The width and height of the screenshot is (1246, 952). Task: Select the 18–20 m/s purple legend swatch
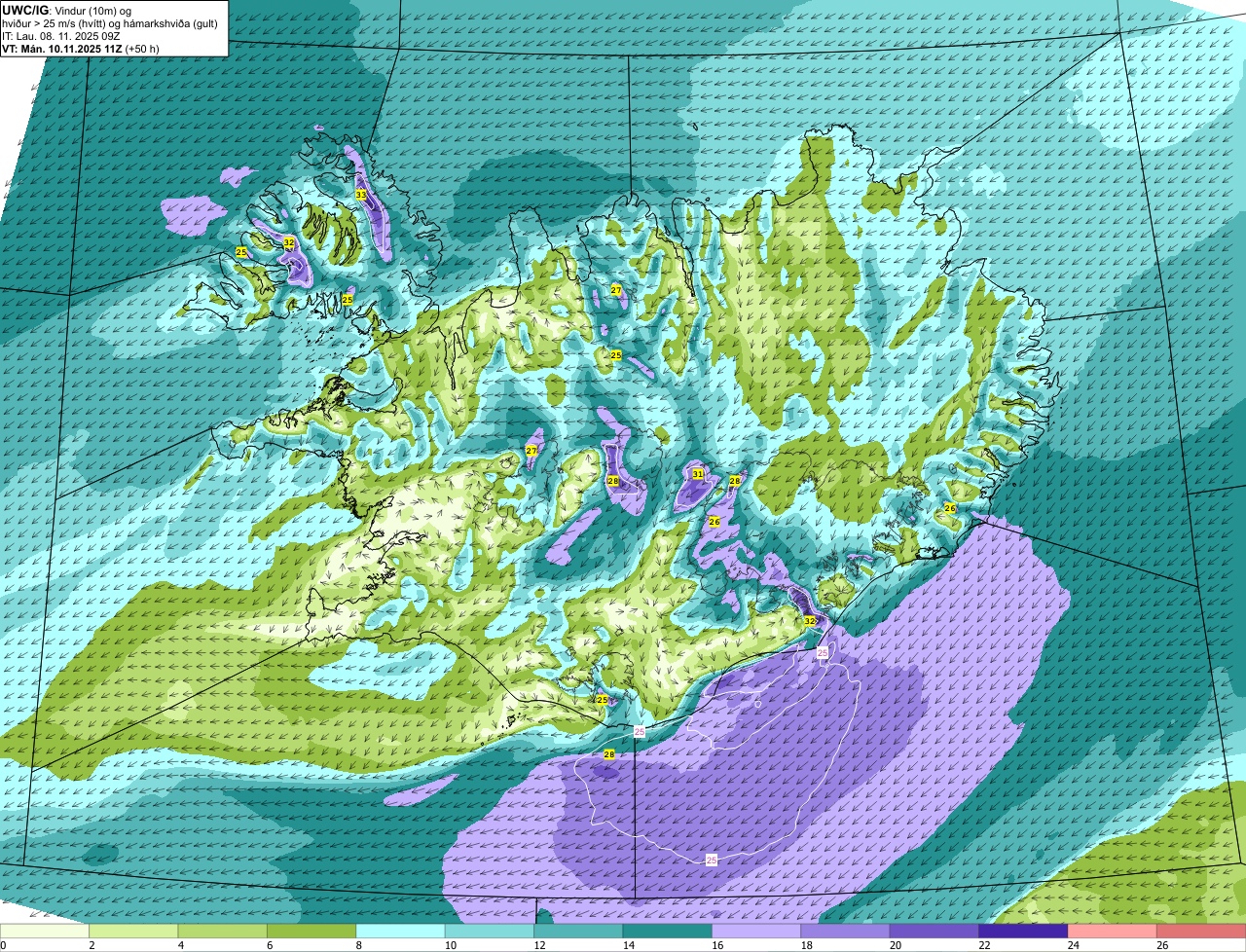(x=846, y=932)
